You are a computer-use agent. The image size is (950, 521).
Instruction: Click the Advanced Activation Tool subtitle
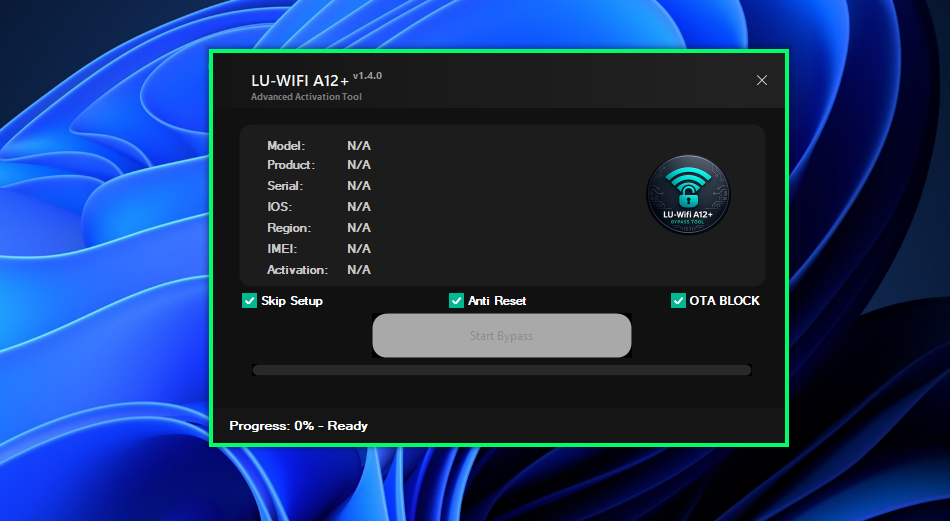(x=306, y=97)
